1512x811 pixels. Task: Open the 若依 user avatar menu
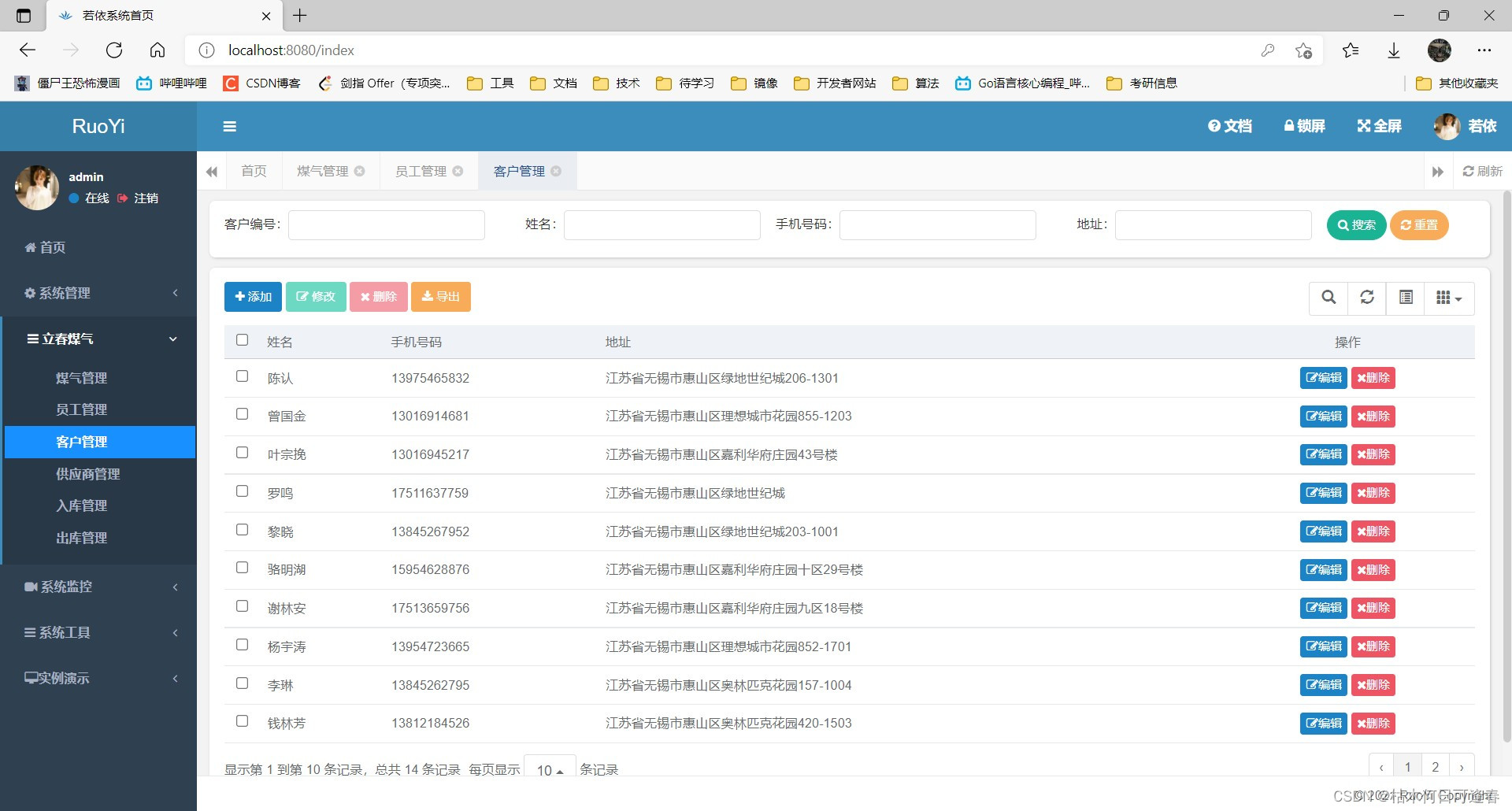1465,126
